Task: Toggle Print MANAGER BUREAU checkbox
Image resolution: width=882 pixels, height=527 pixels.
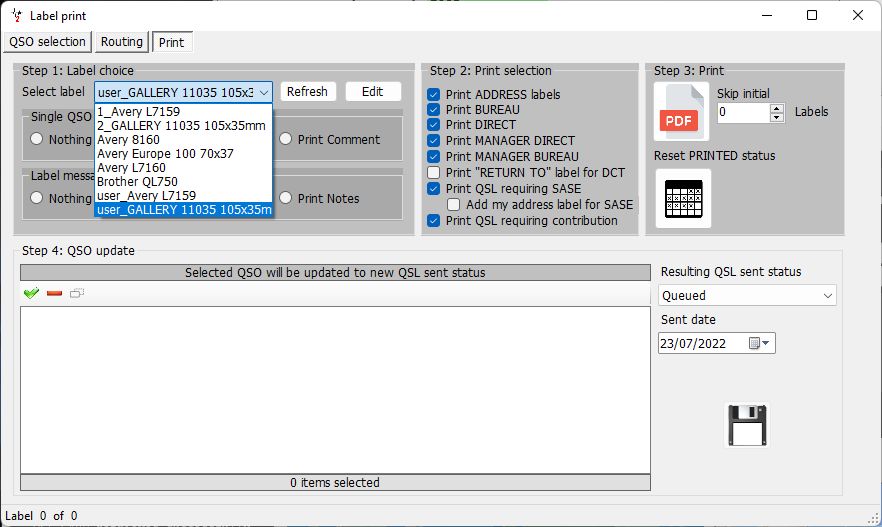Action: click(x=433, y=156)
